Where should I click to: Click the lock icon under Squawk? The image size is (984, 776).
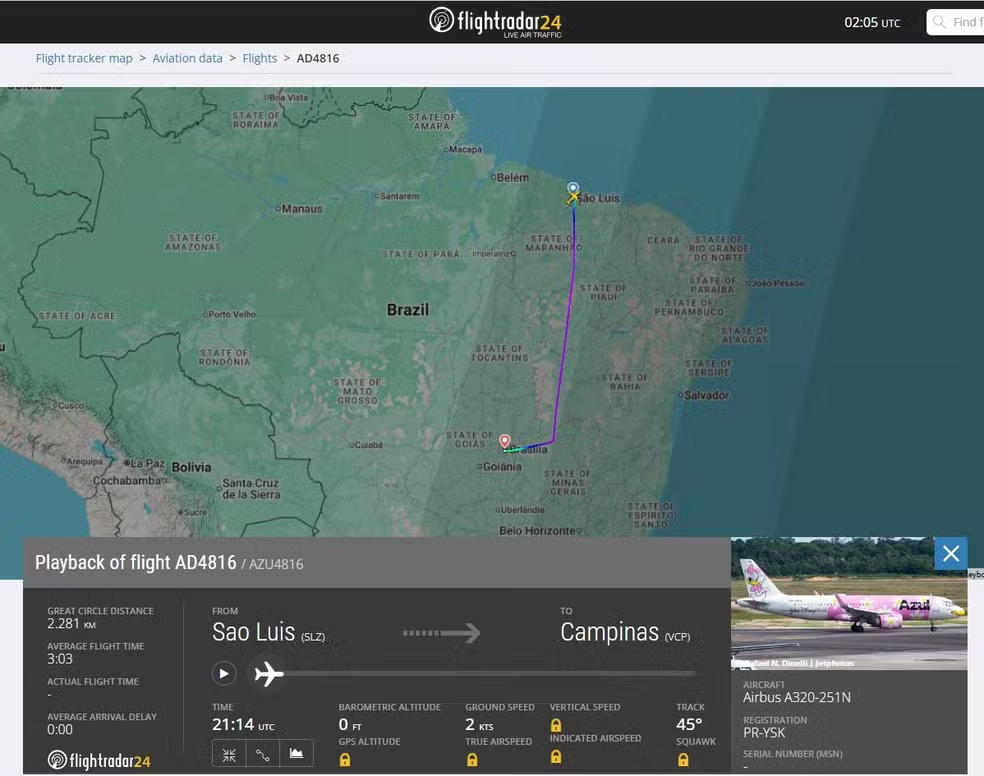683,760
